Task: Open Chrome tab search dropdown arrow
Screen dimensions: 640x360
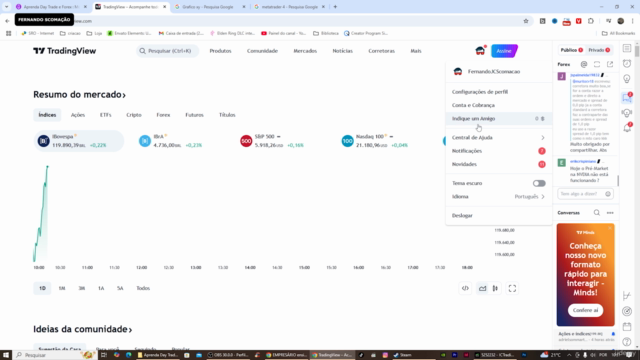Action: pos(7,7)
